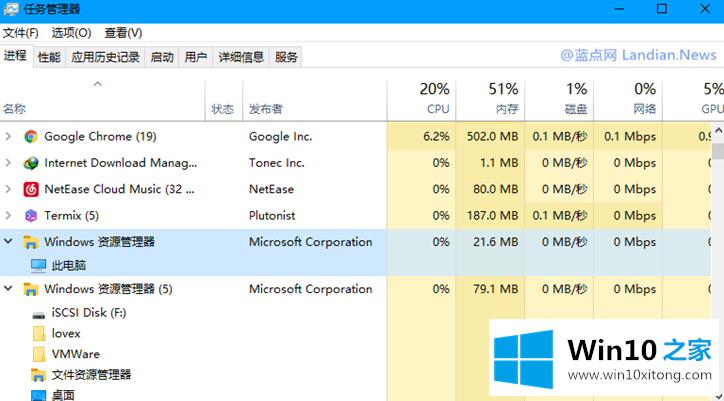Click the 1.1 MB memory value
This screenshot has width=724, height=401.
point(500,163)
